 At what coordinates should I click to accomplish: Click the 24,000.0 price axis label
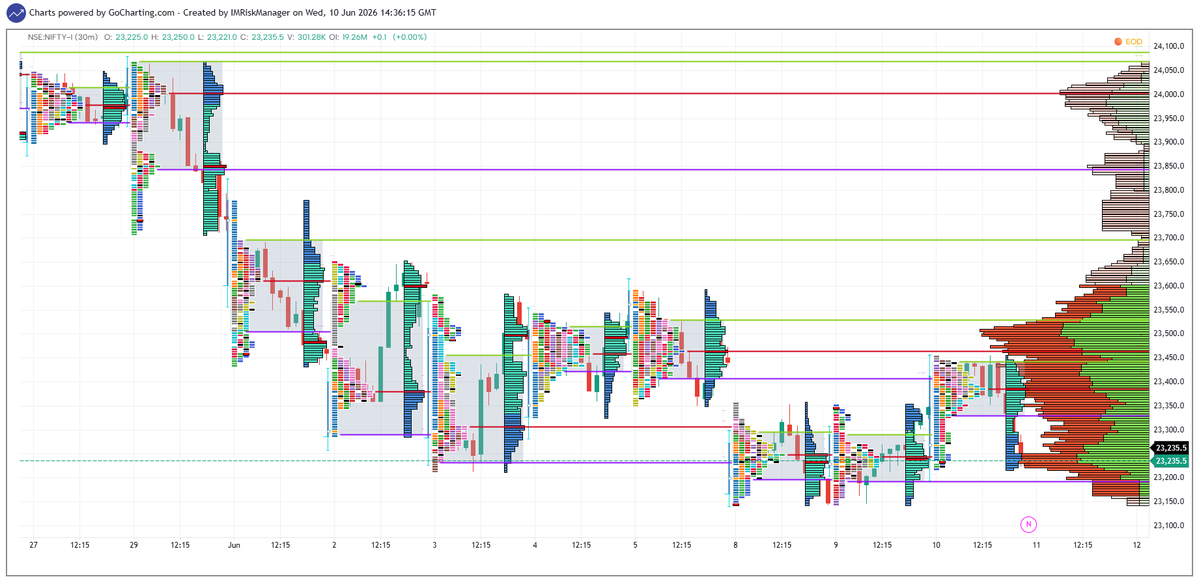point(1171,94)
